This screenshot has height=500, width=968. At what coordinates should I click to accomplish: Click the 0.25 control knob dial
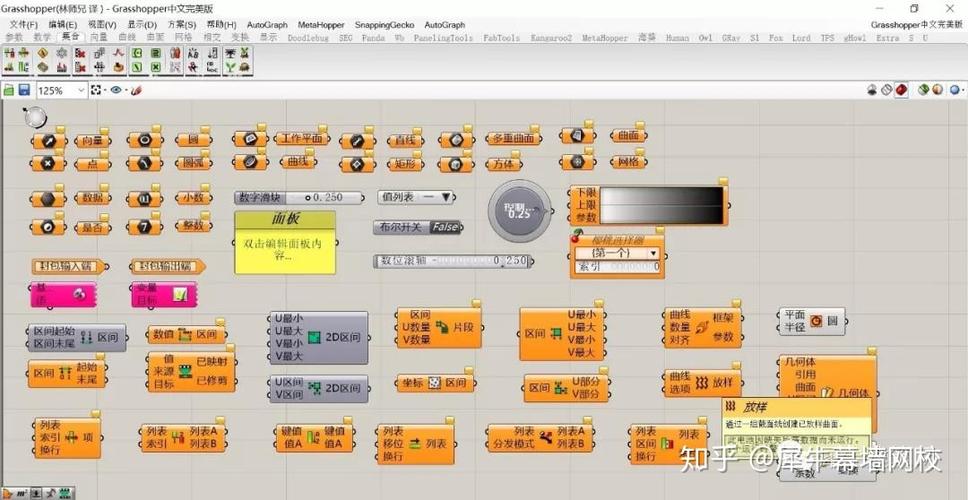tap(520, 211)
